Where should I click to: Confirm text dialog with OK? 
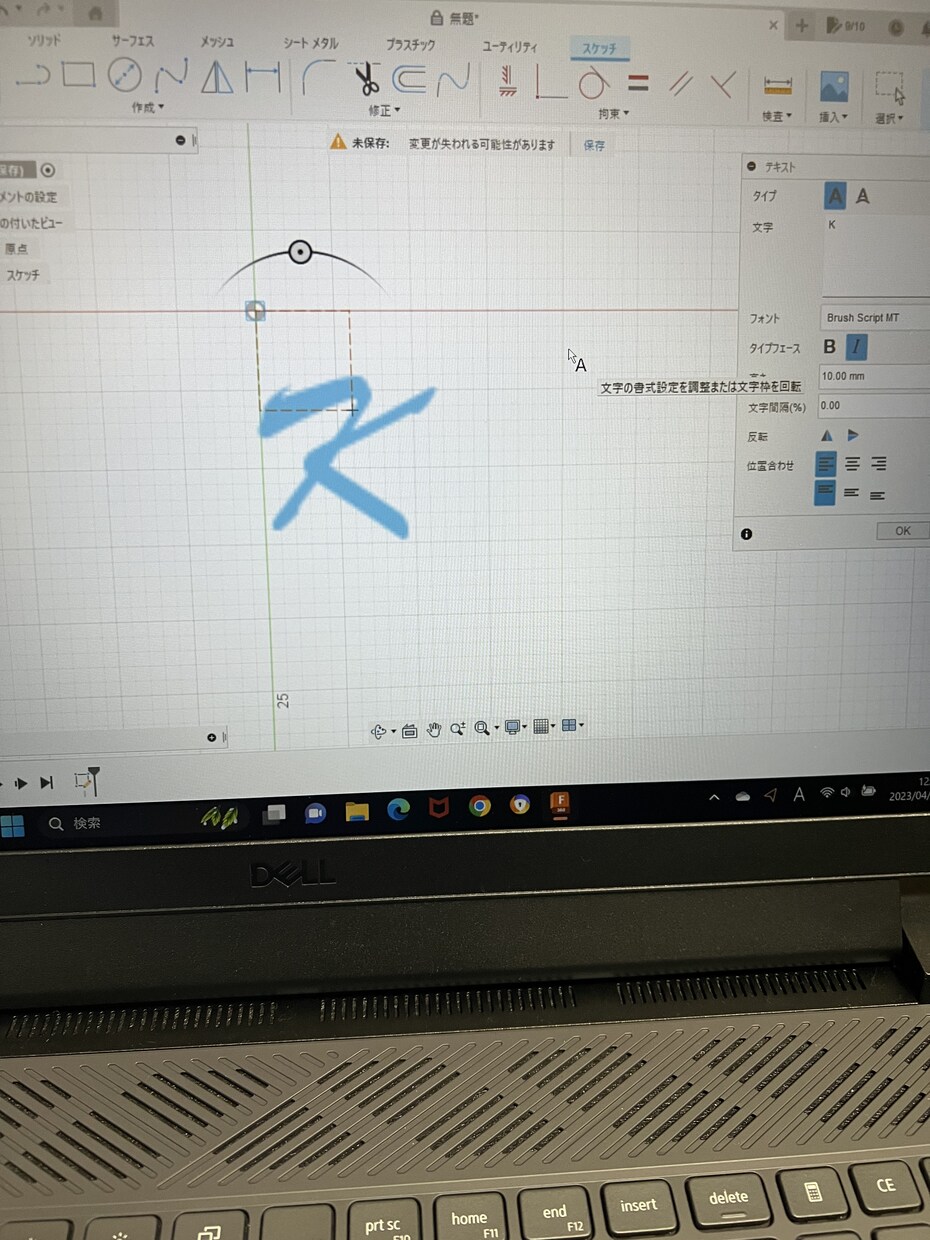(903, 531)
